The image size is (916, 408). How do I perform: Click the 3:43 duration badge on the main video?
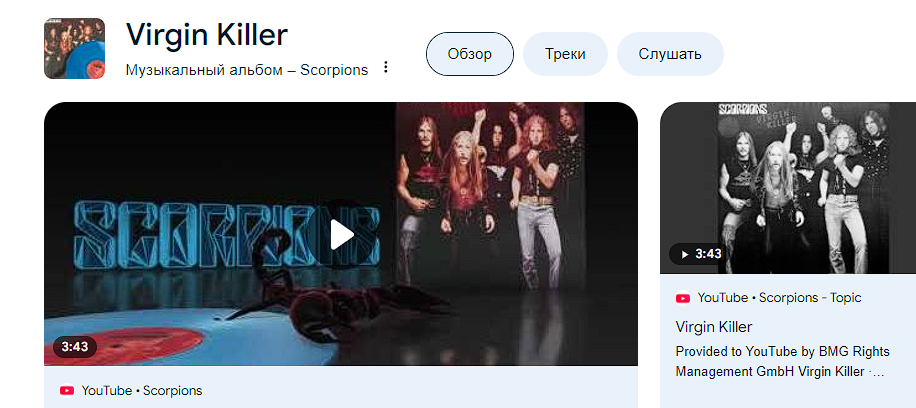coord(75,347)
